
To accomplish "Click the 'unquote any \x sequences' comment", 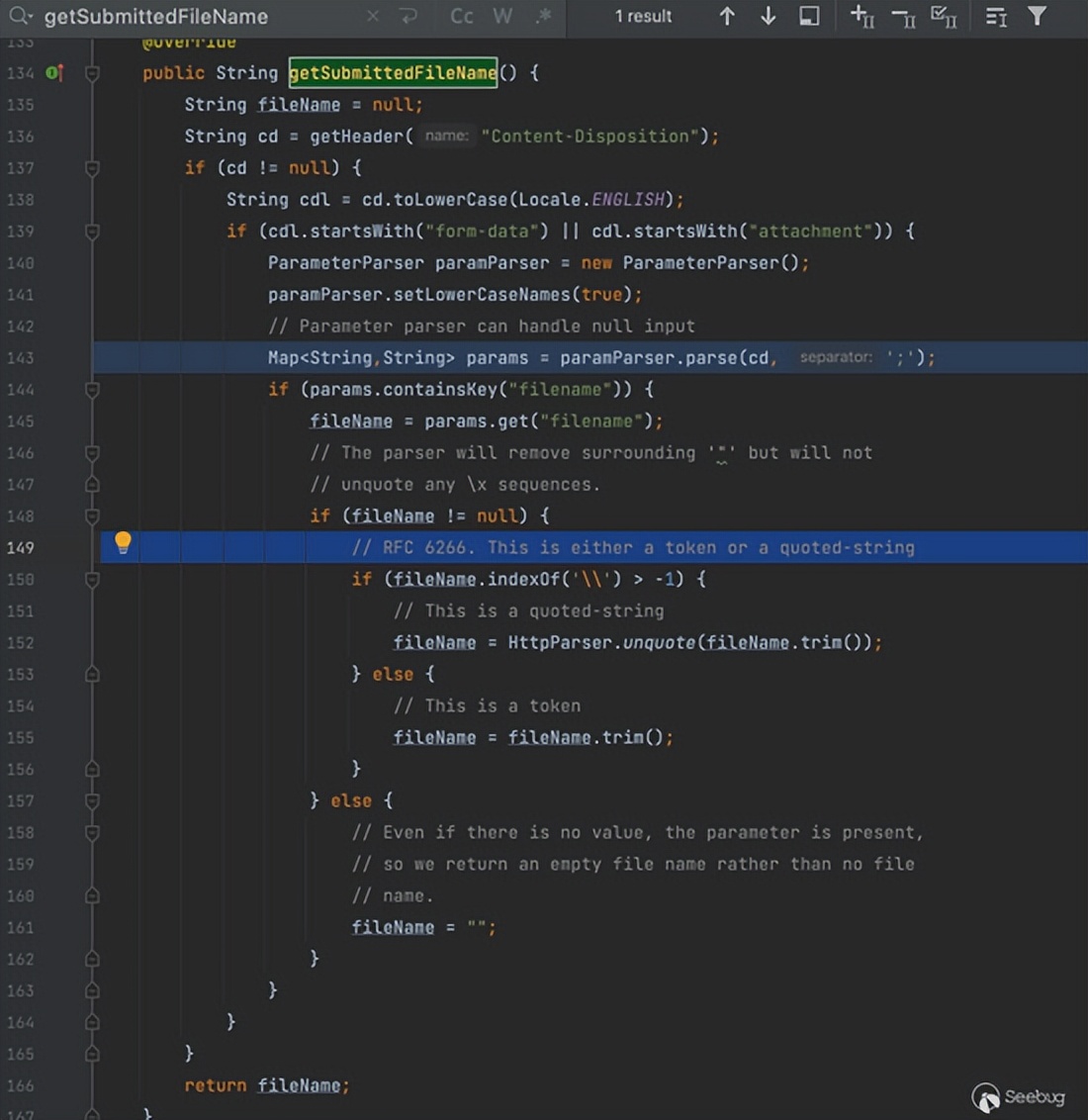I will pyautogui.click(x=455, y=485).
